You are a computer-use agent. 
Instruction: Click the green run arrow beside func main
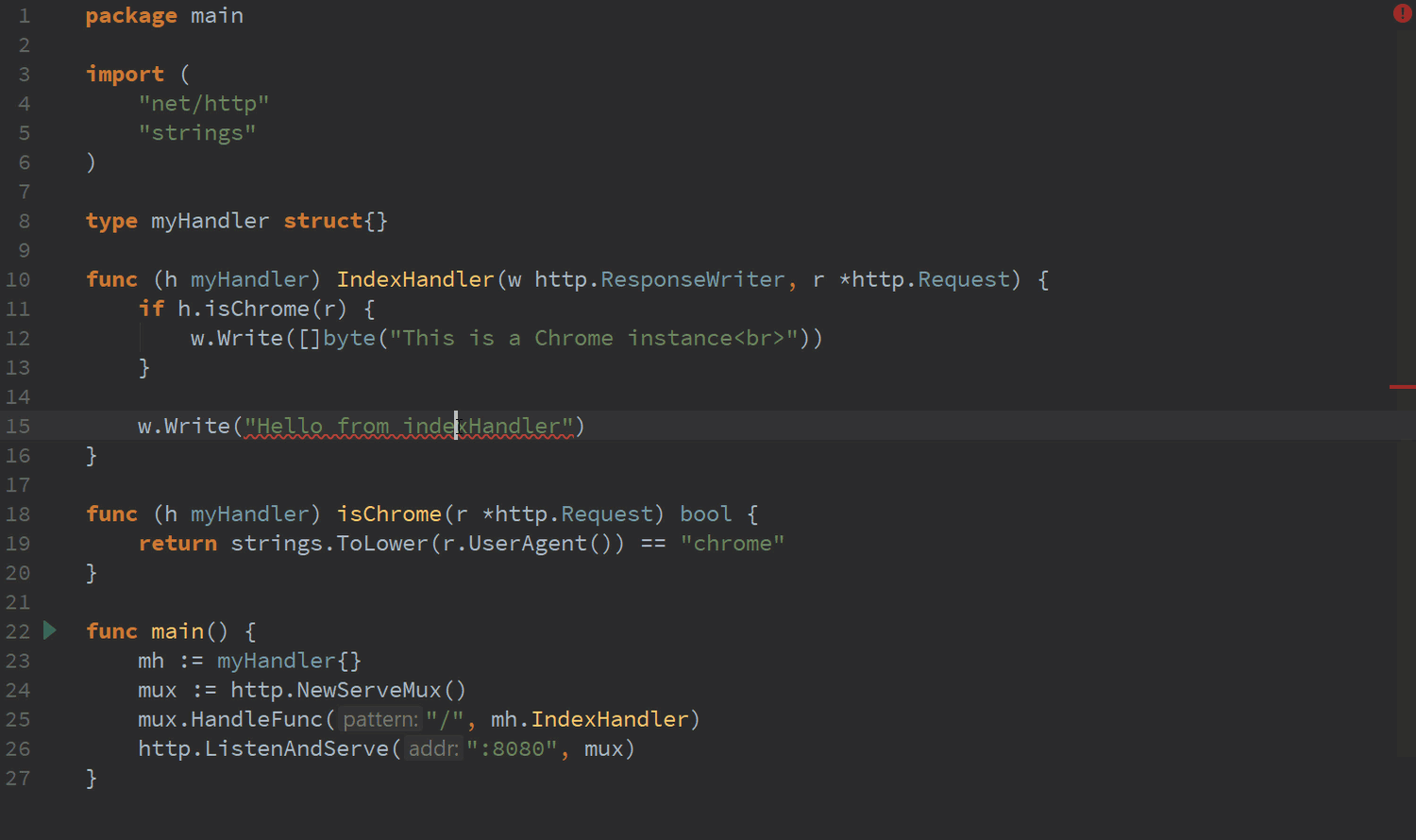point(50,630)
